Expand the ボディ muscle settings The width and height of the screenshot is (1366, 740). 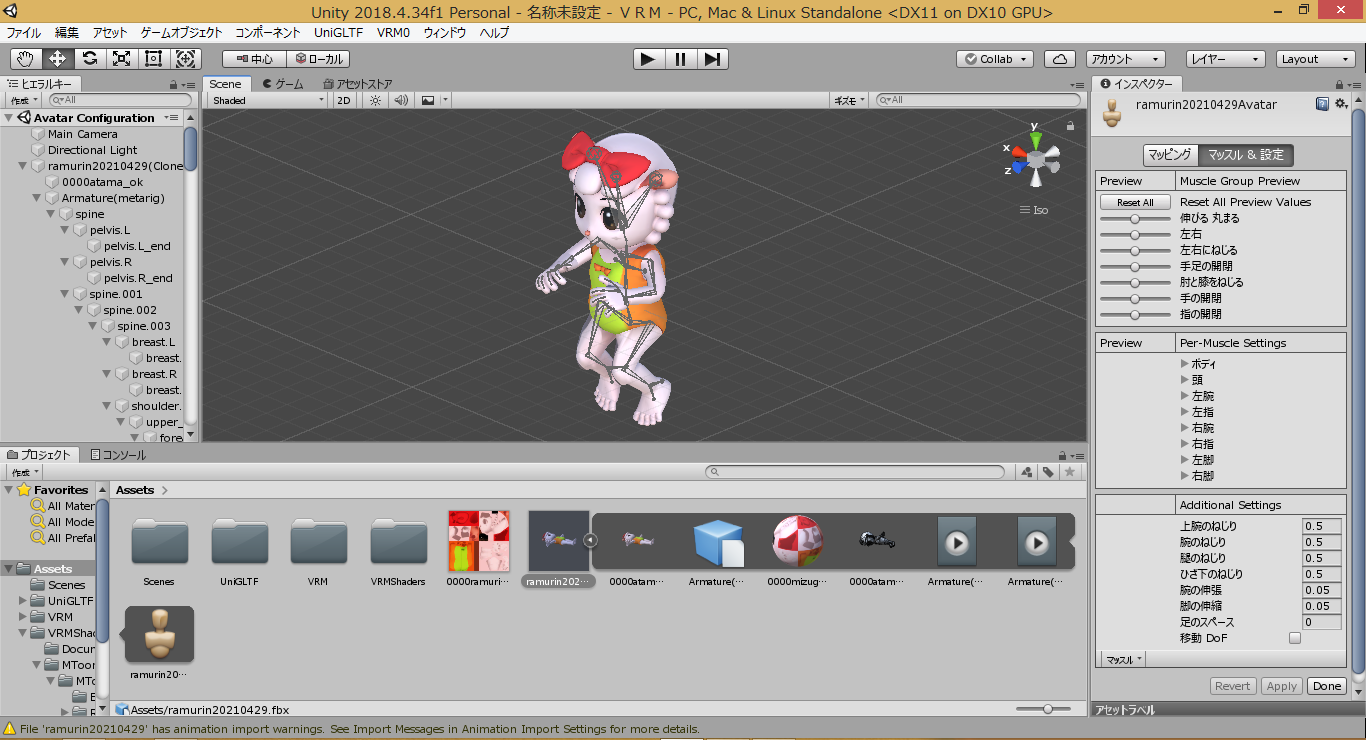(x=1186, y=364)
